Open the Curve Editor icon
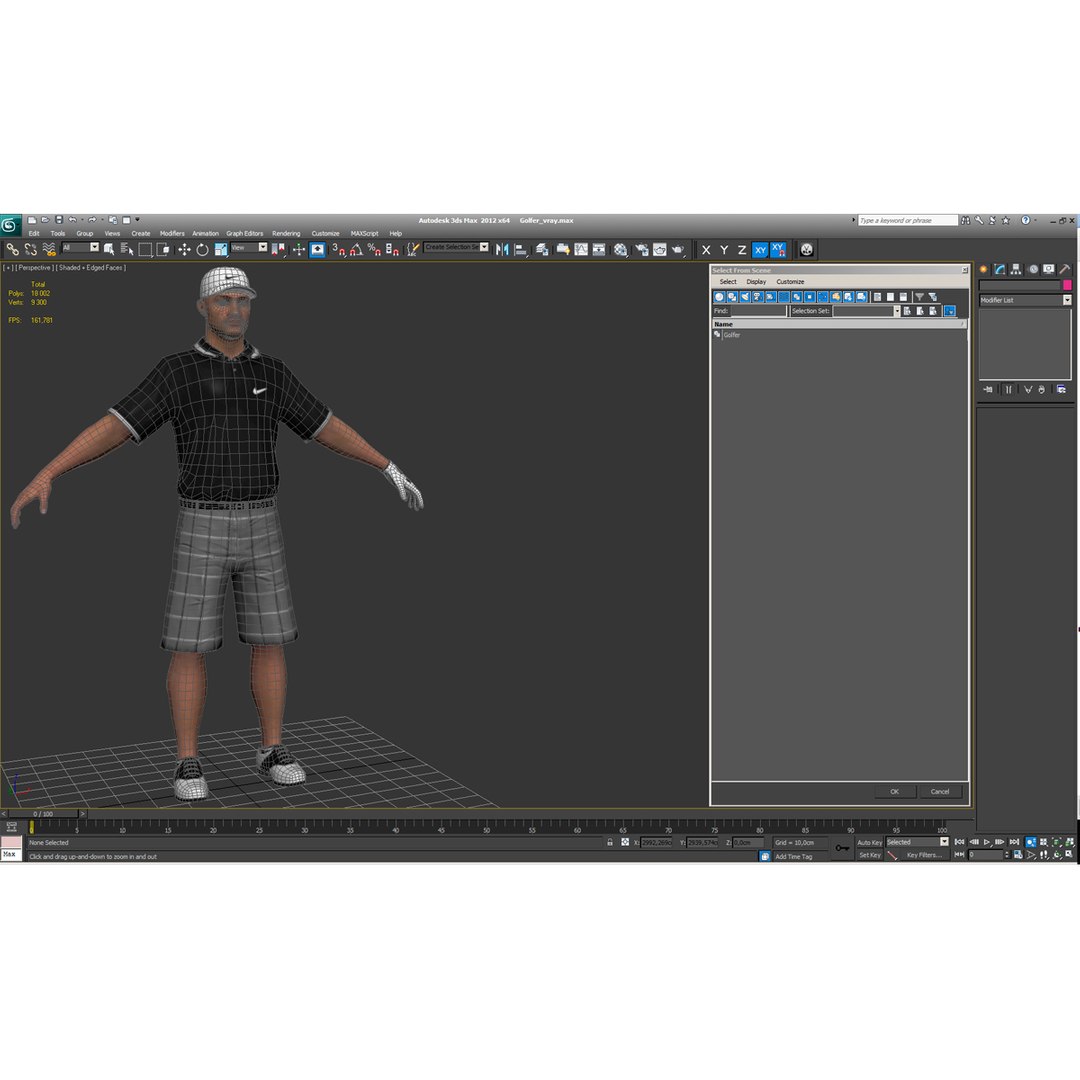 [x=581, y=249]
